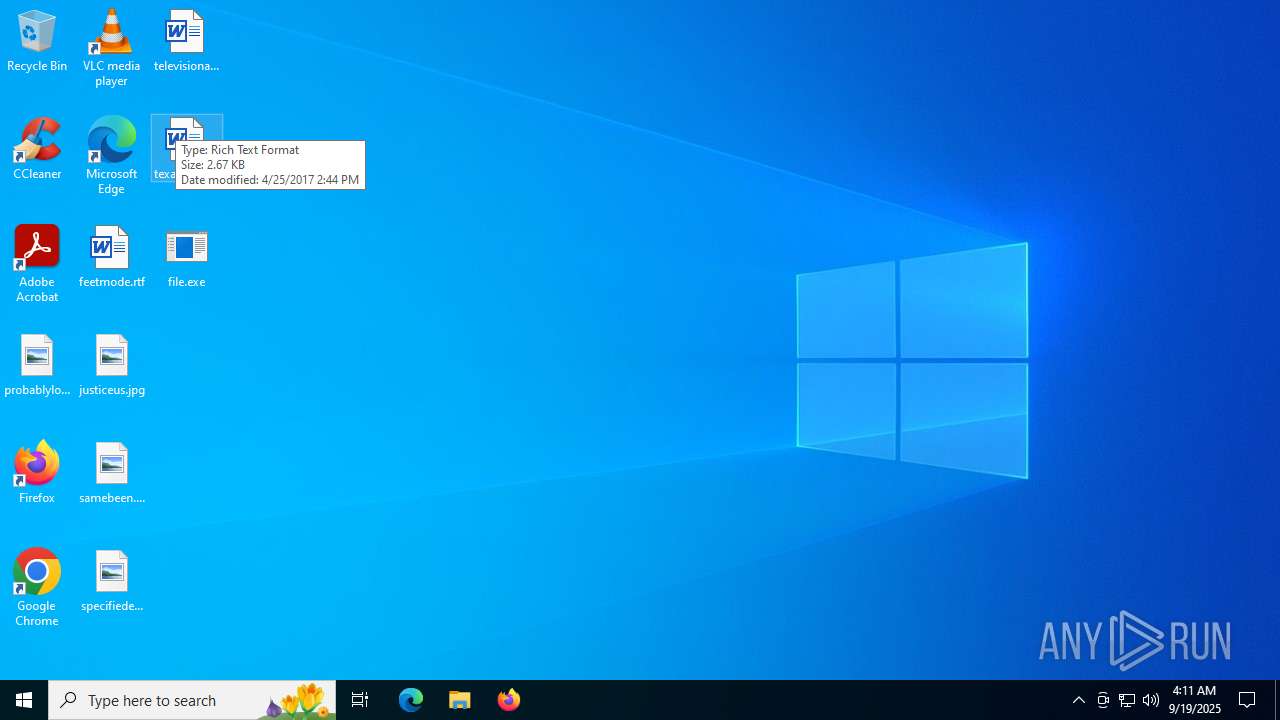Select the probablylo... image file
This screenshot has height=720, width=1280.
(x=37, y=366)
